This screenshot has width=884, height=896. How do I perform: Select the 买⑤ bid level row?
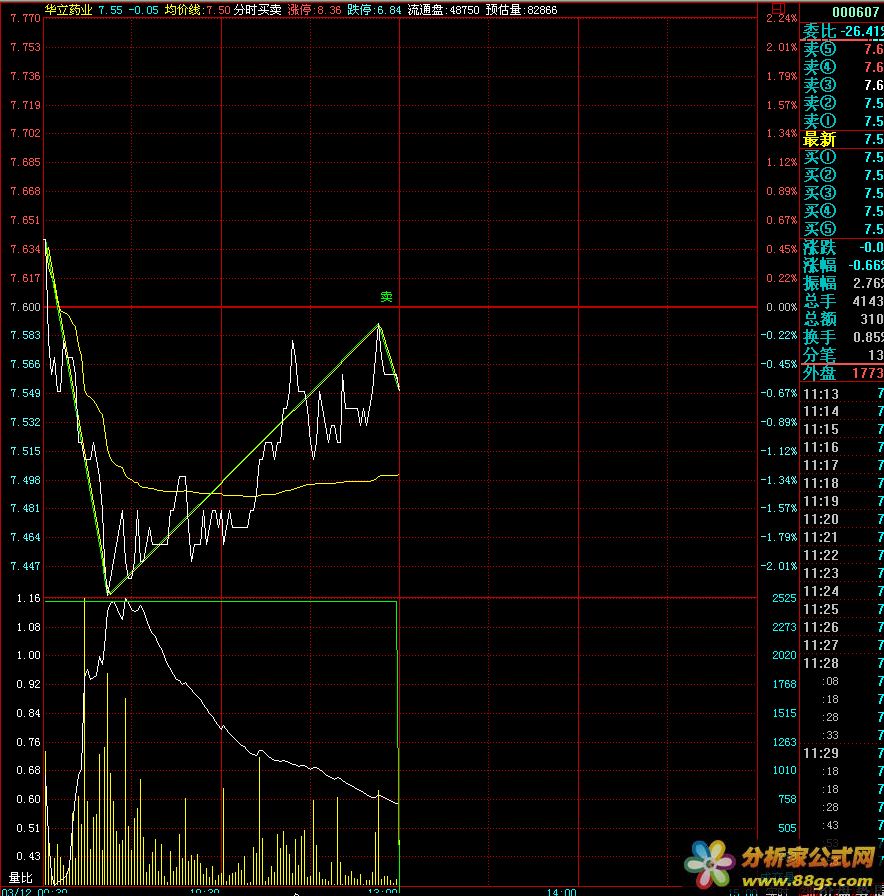click(x=842, y=229)
